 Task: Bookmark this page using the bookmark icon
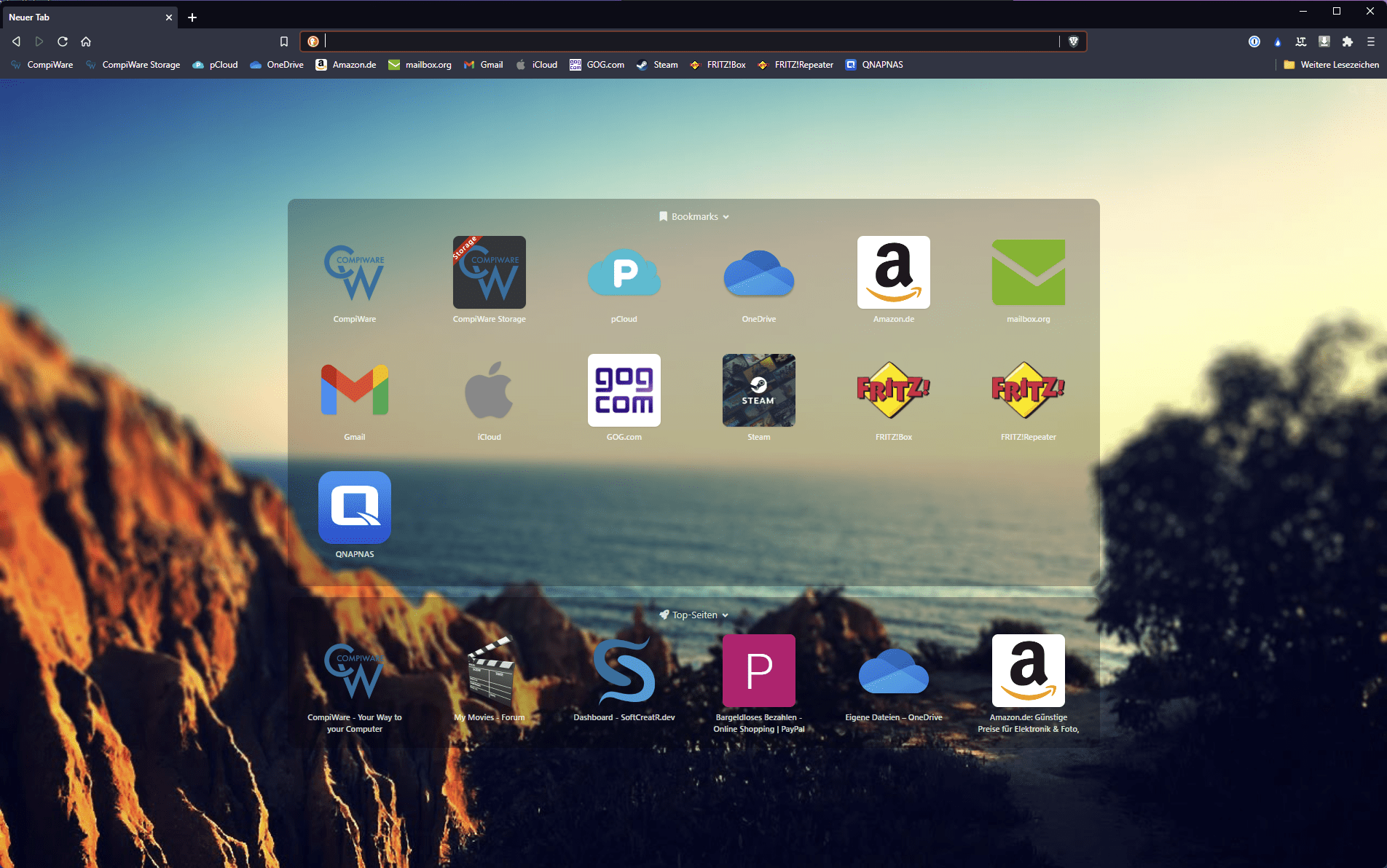(x=284, y=42)
